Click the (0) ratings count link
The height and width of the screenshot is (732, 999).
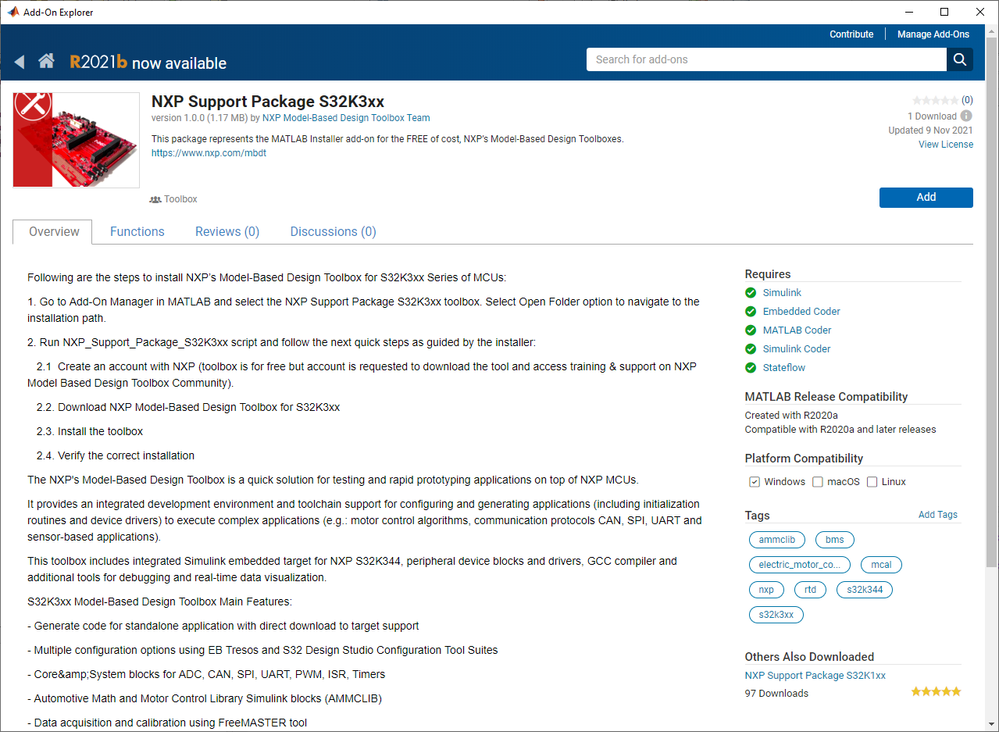(967, 100)
